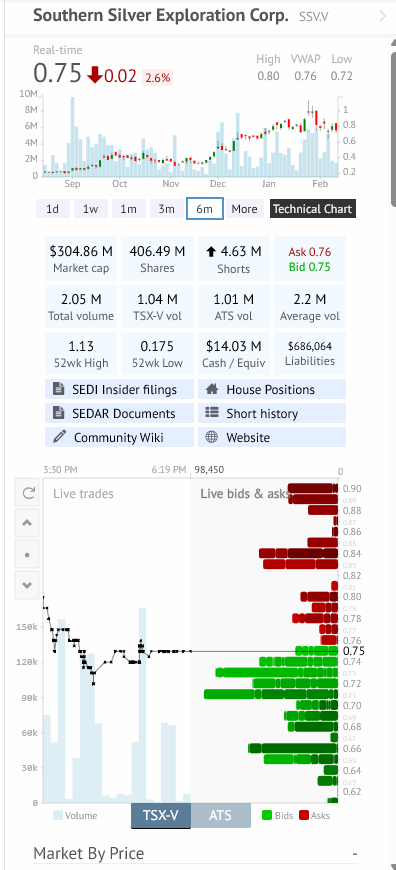Click the 1.13 52wk High tile
The height and width of the screenshot is (870, 396).
click(x=81, y=354)
